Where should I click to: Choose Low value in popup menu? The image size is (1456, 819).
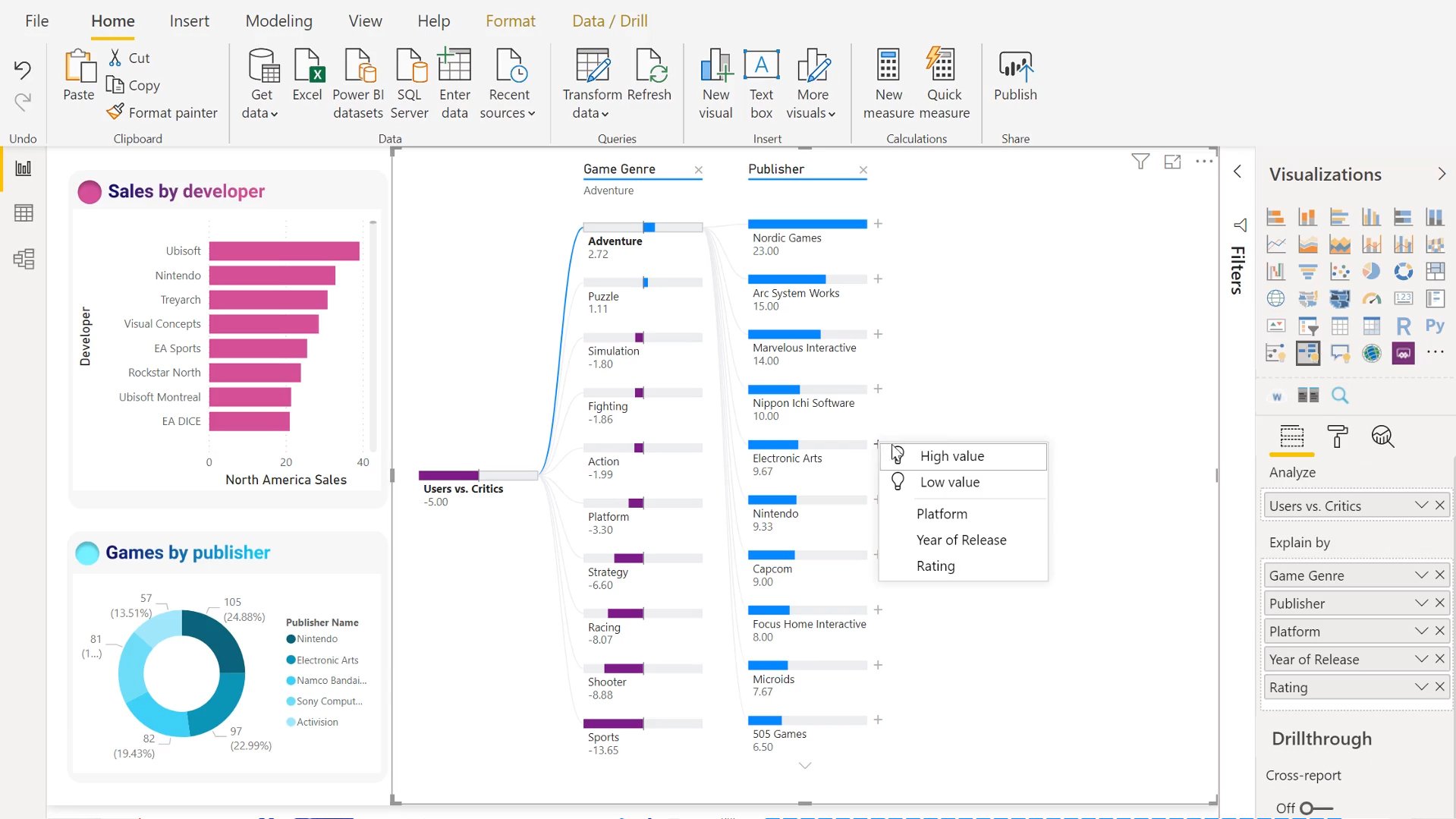[963, 482]
